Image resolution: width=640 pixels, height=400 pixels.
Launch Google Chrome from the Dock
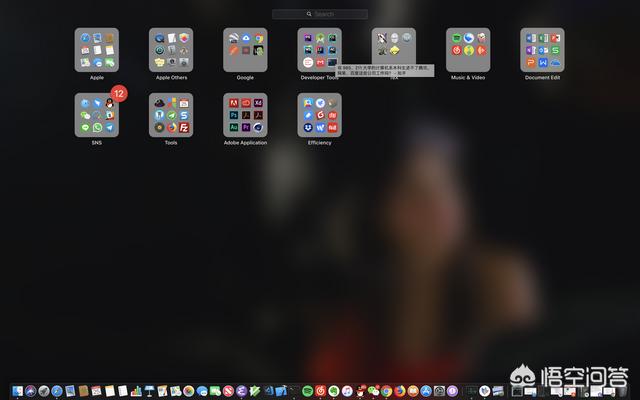pyautogui.click(x=387, y=391)
